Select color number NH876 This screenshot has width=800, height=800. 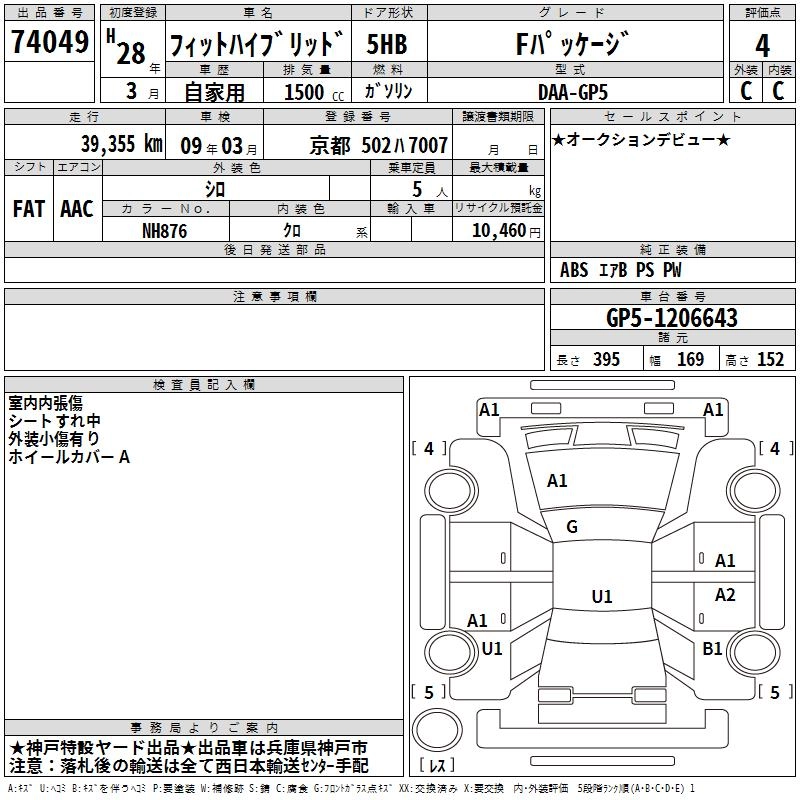pos(165,231)
